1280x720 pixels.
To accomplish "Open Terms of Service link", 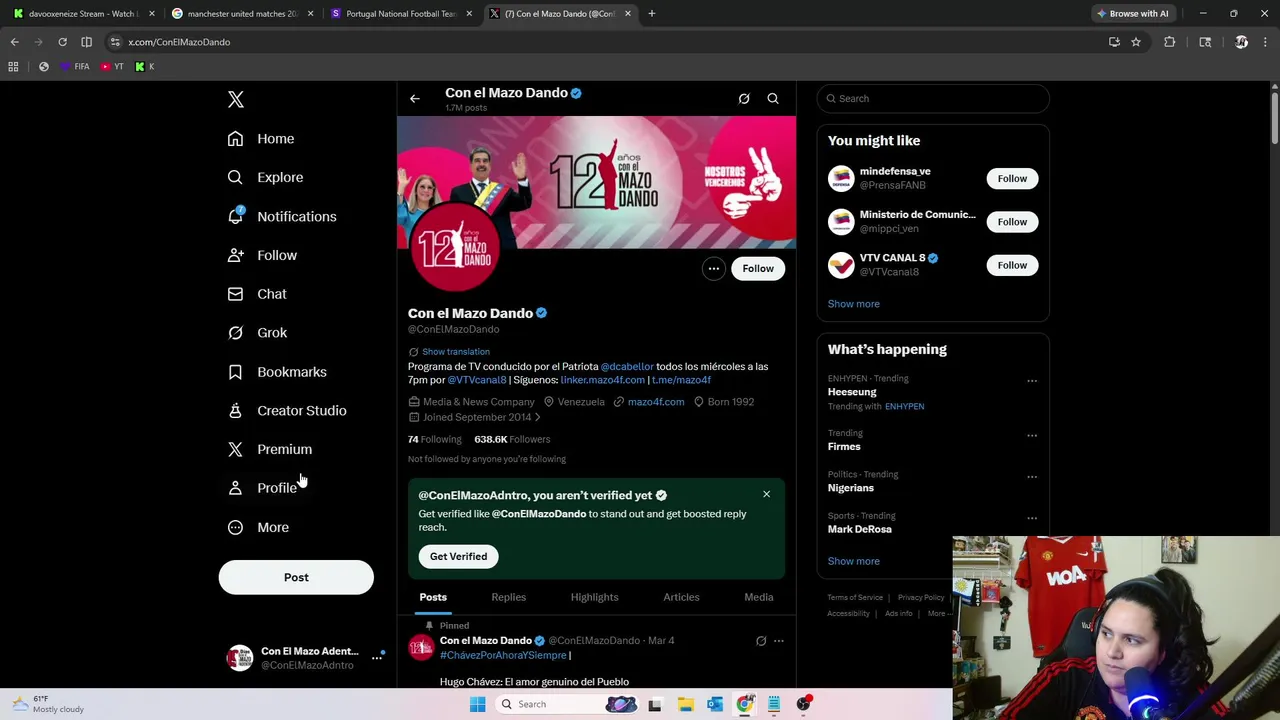I will click(855, 598).
